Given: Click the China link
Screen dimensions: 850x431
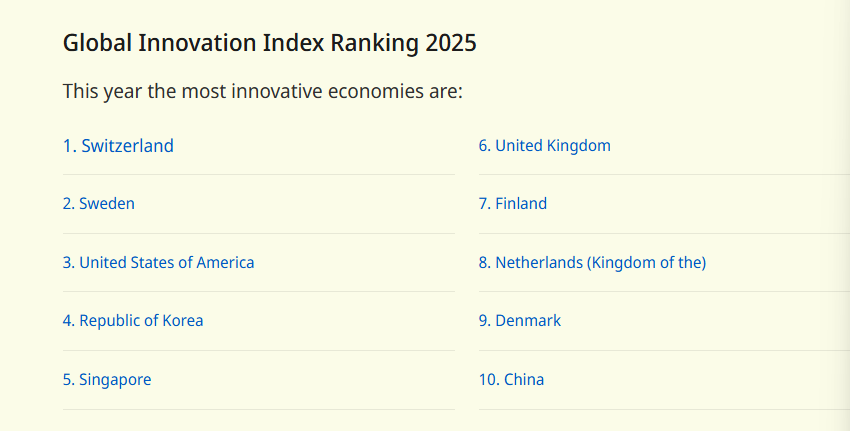Looking at the screenshot, I should tap(511, 380).
